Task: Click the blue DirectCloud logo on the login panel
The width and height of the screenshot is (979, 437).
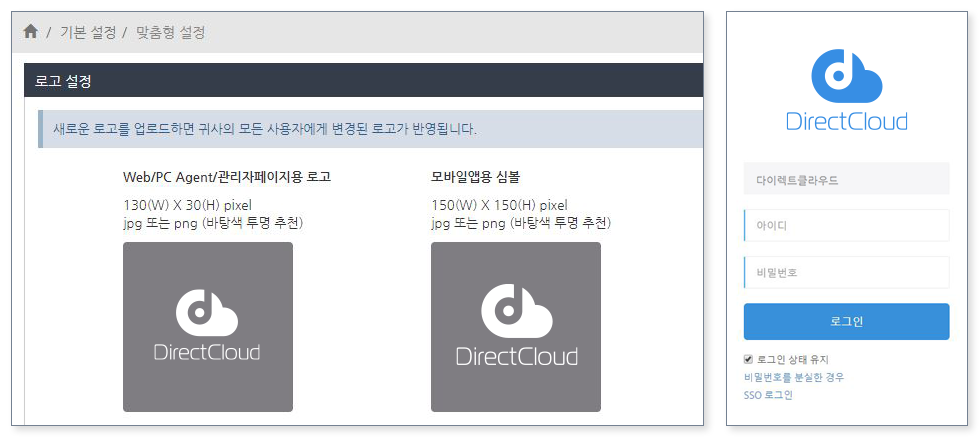Action: pyautogui.click(x=847, y=90)
